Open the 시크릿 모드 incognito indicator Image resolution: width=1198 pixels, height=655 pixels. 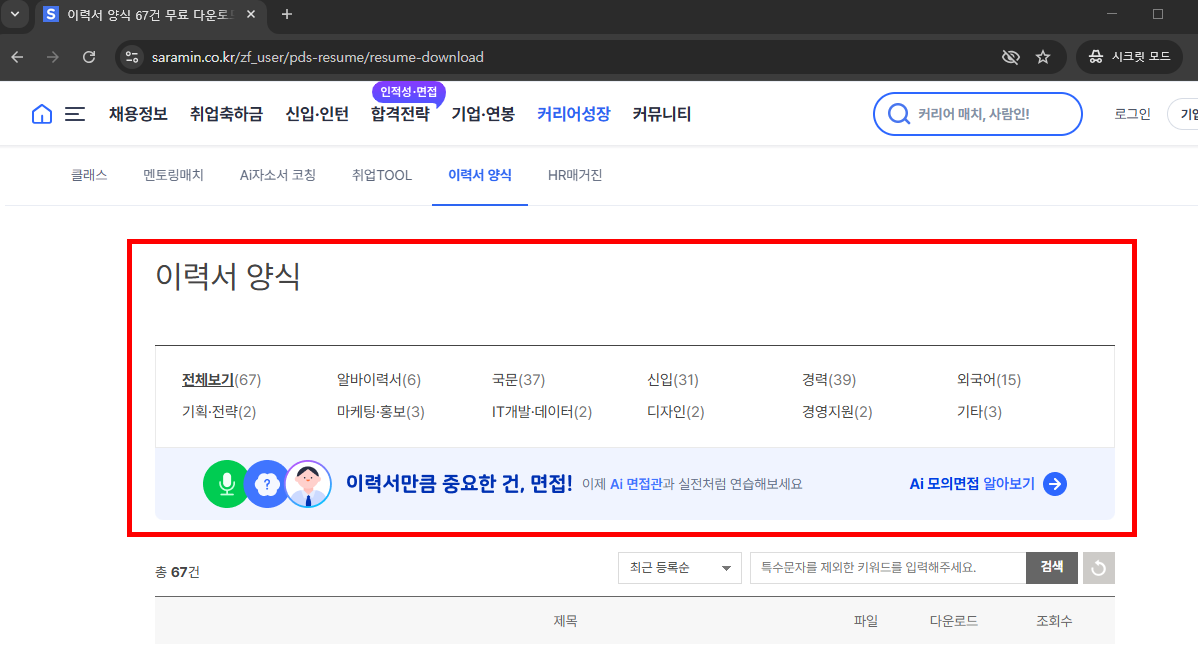(x=1129, y=57)
